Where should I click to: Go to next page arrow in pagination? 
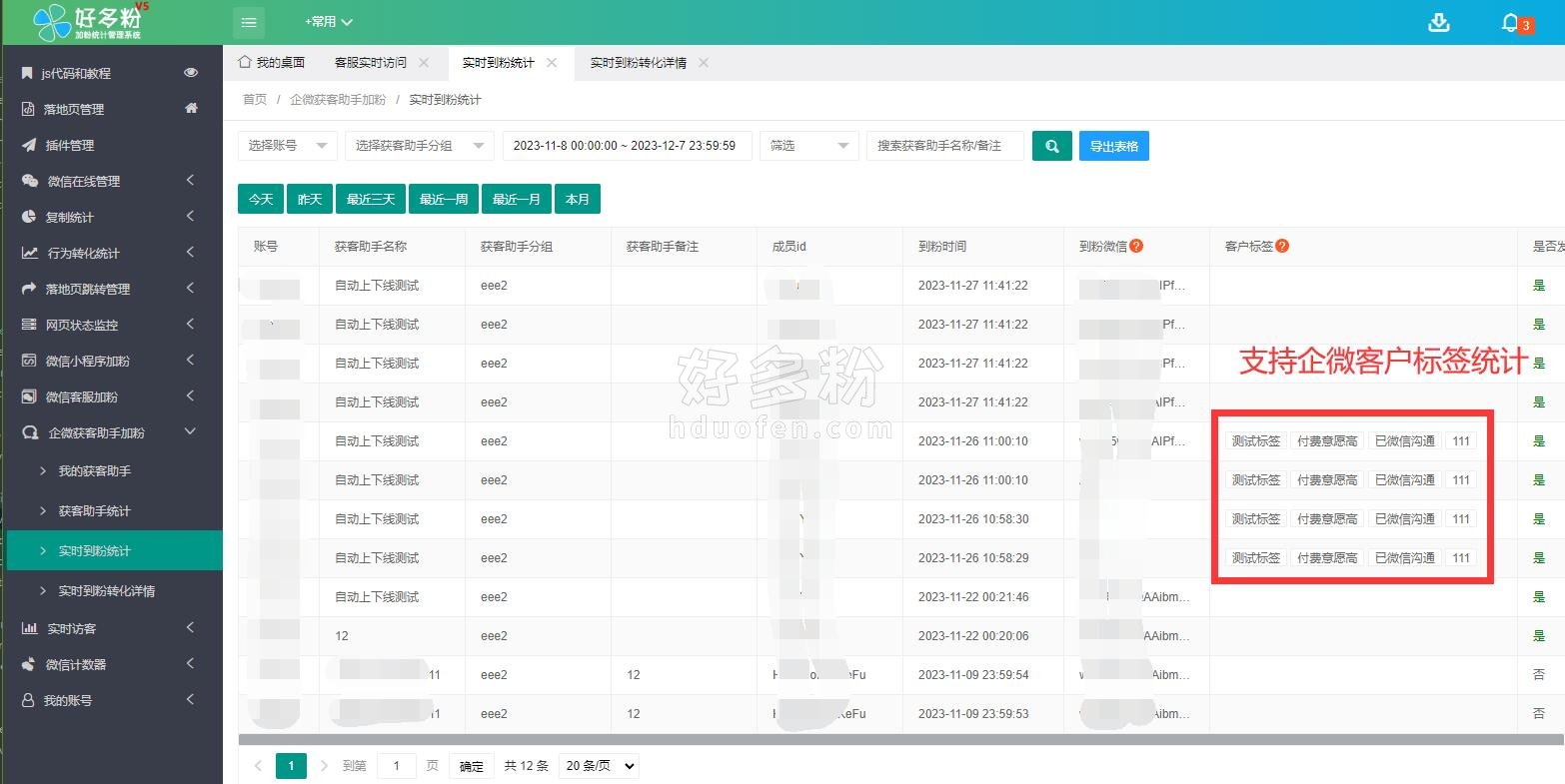point(324,766)
